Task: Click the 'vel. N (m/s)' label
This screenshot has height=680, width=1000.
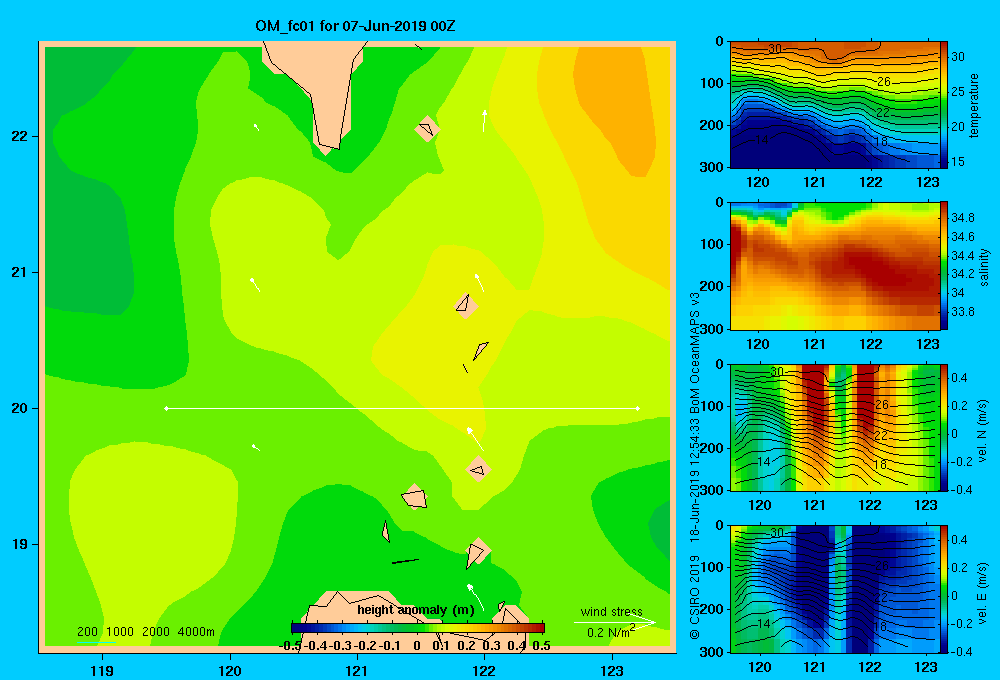Action: (983, 431)
